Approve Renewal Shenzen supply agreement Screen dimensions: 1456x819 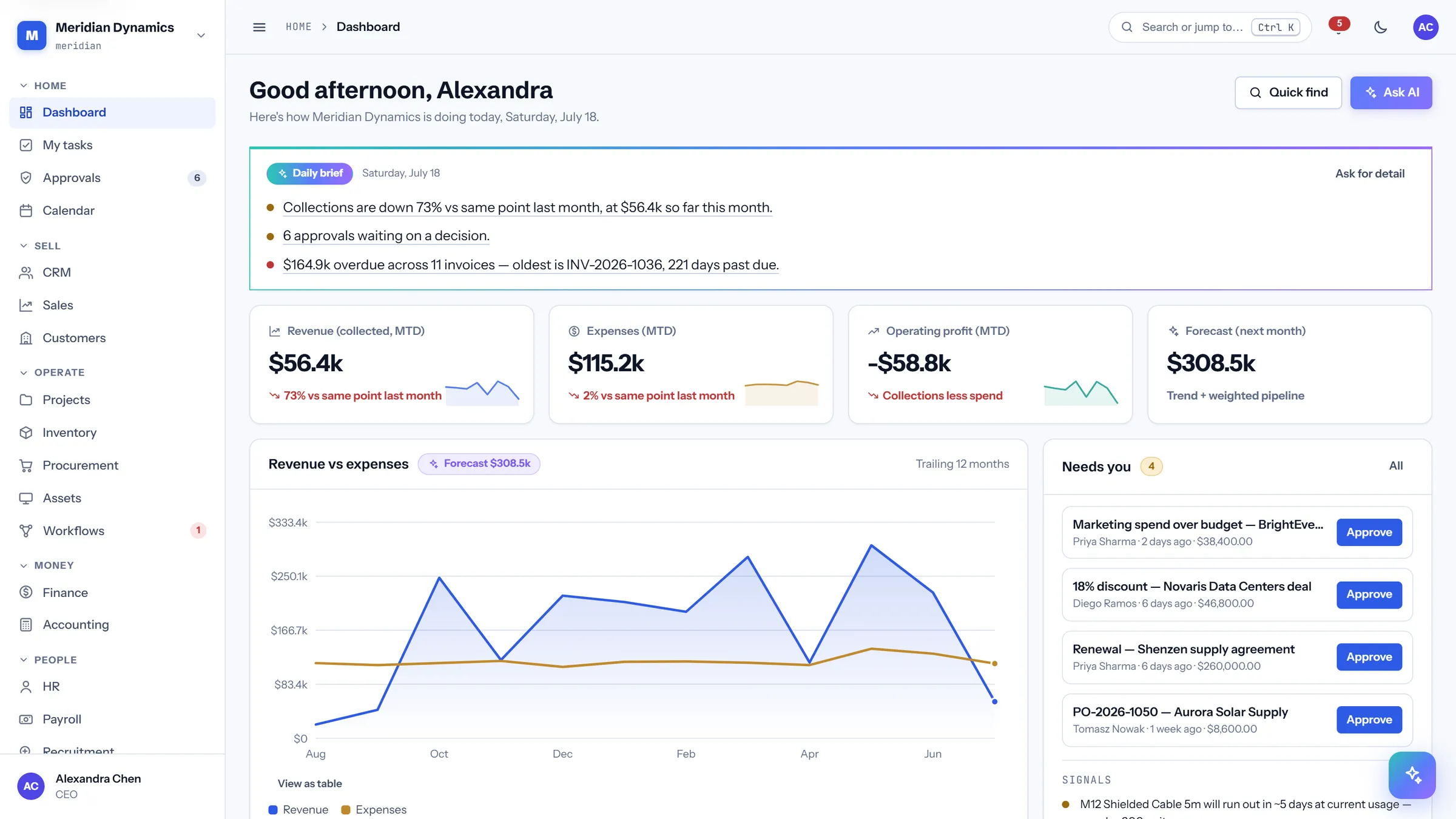pos(1369,657)
